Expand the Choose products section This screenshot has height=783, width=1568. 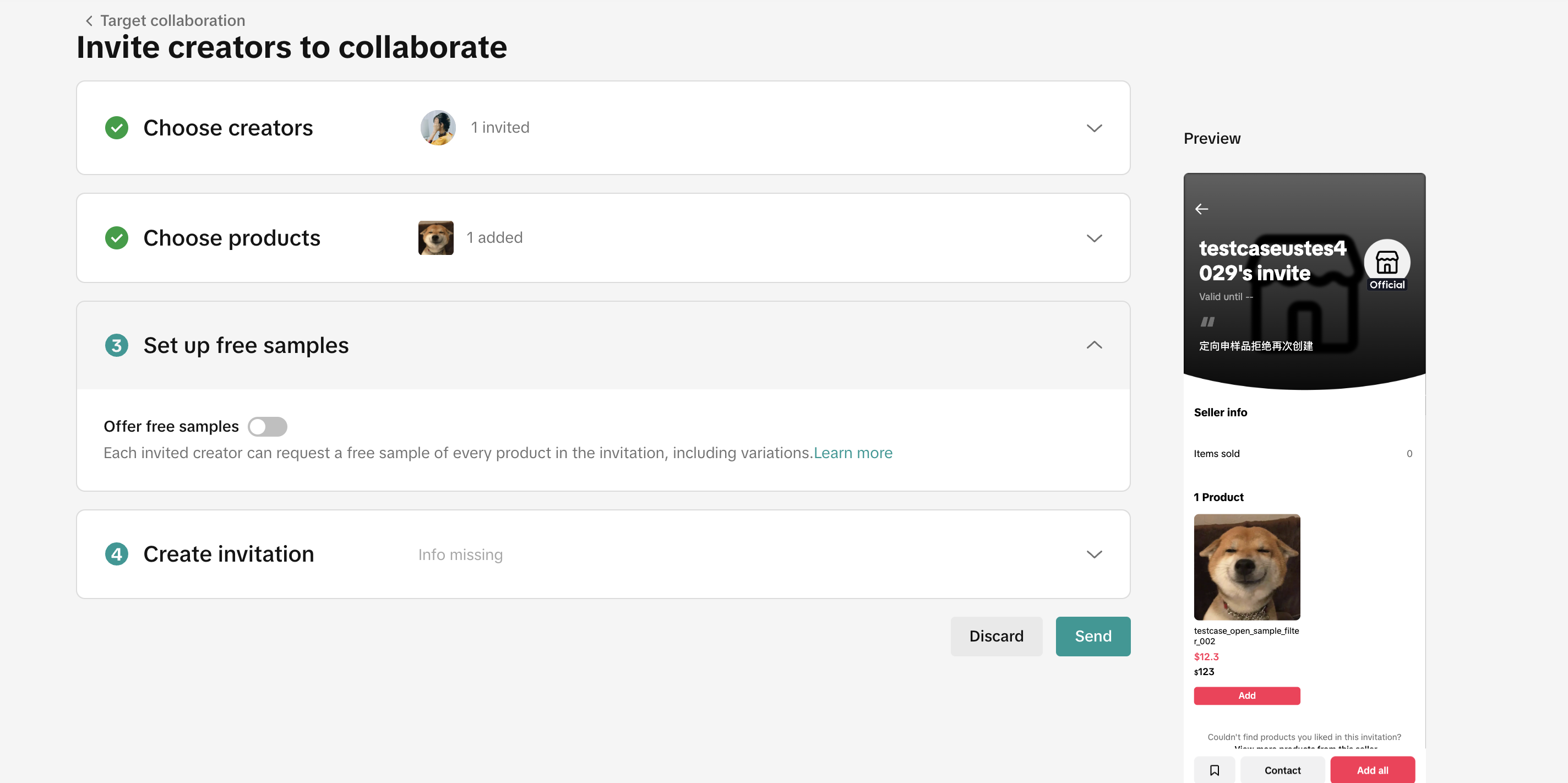pos(1094,238)
